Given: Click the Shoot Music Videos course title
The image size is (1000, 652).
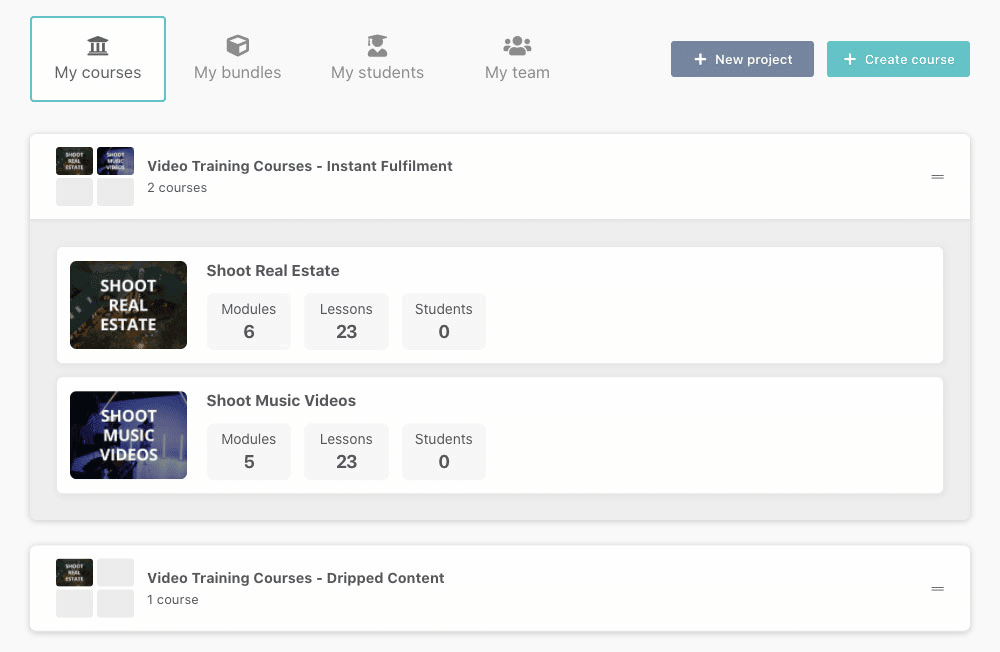Looking at the screenshot, I should coord(281,401).
